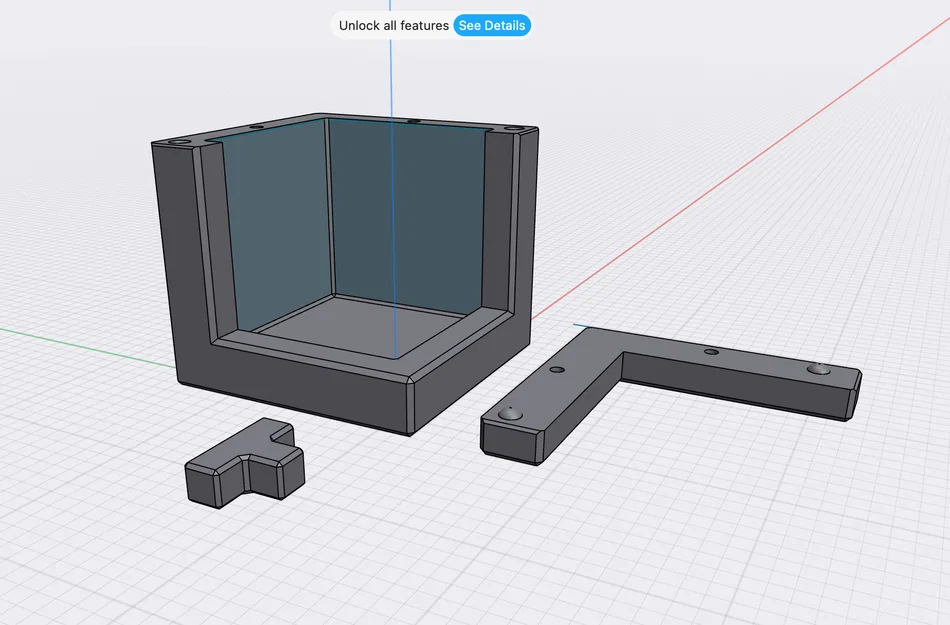Click the See Details button

[x=492, y=25]
